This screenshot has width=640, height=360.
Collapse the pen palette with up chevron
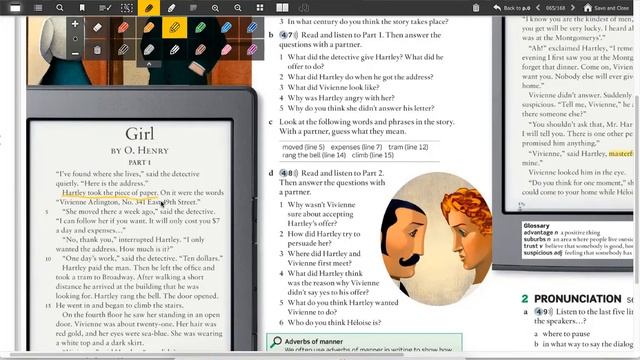[x=149, y=64]
